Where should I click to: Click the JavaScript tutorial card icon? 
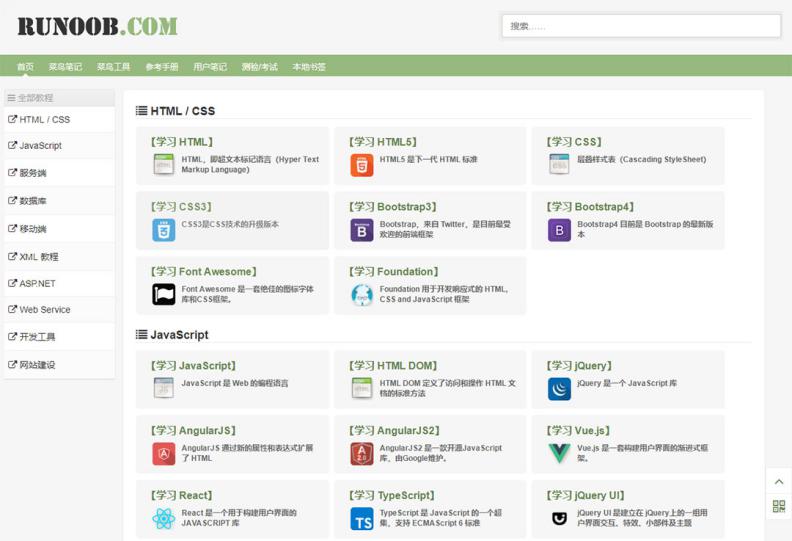[x=163, y=388]
